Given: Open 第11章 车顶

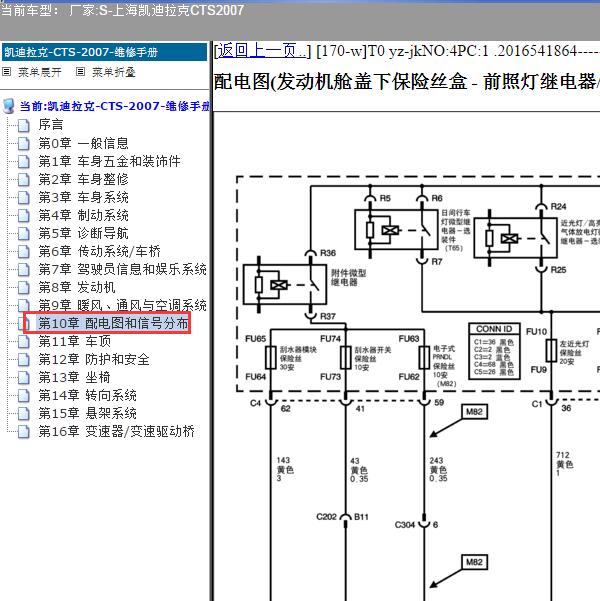Looking at the screenshot, I should coord(75,341).
